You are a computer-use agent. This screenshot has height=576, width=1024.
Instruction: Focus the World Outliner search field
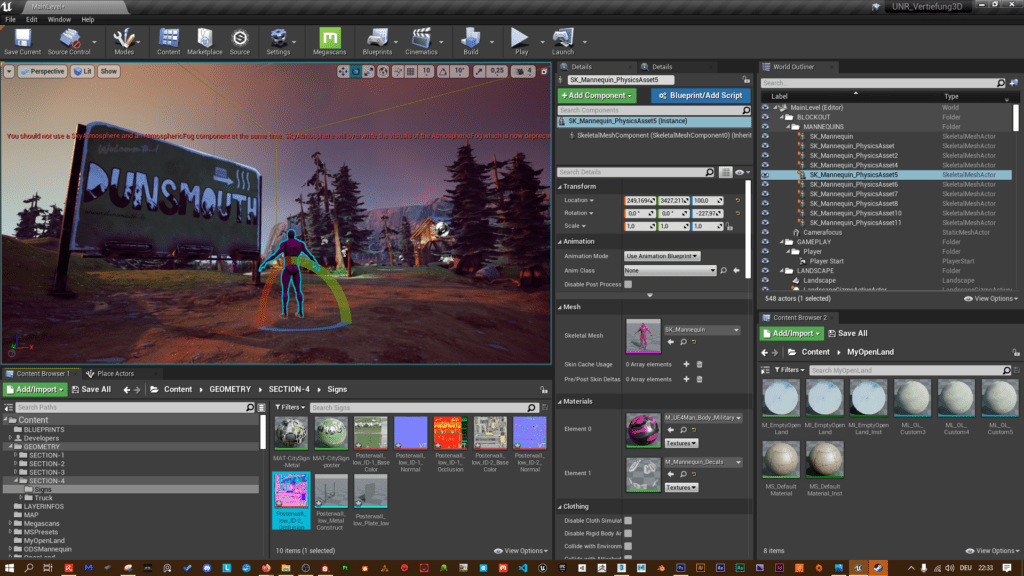tap(878, 83)
